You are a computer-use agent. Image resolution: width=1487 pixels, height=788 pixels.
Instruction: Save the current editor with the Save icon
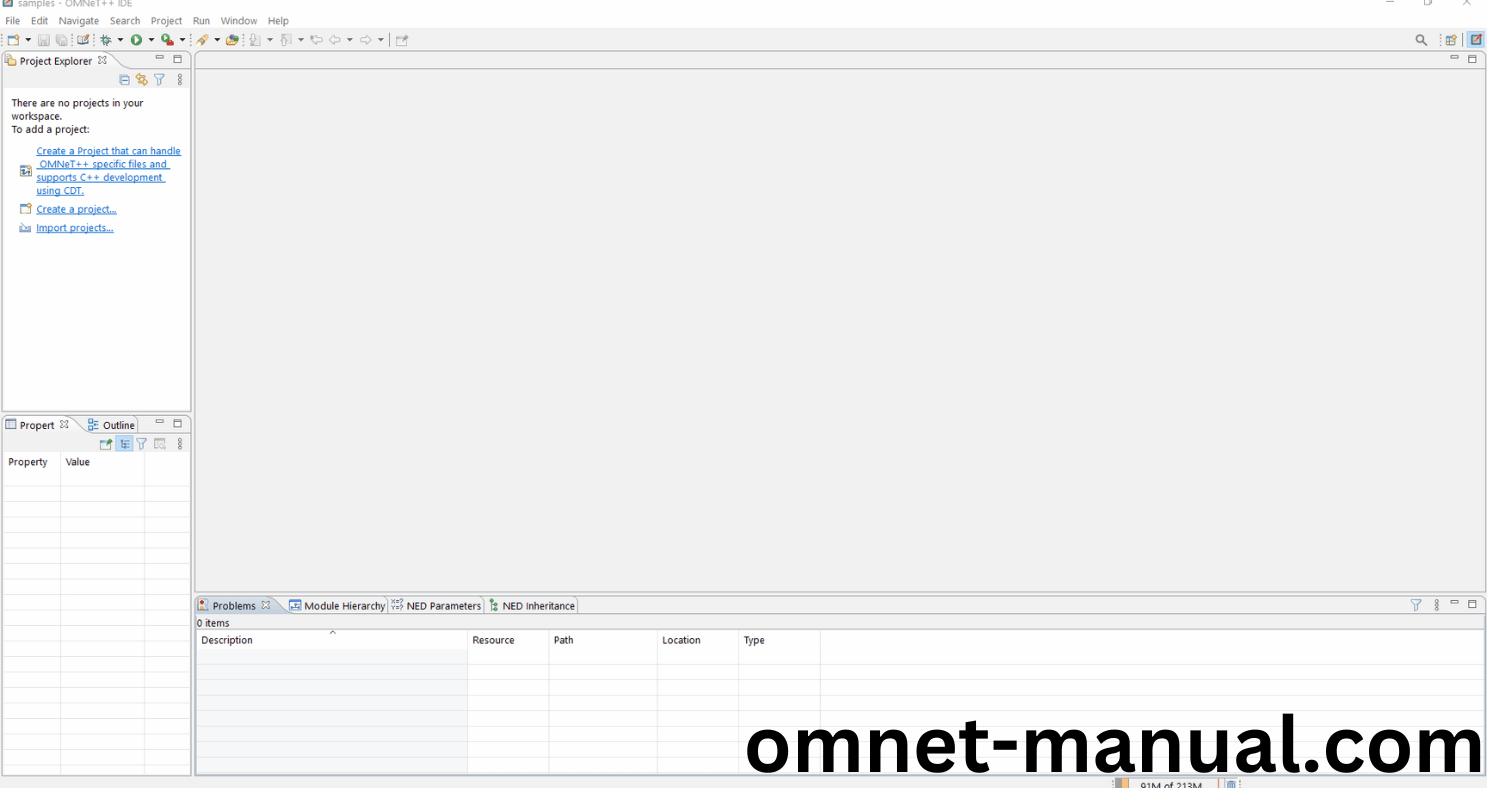pos(43,39)
